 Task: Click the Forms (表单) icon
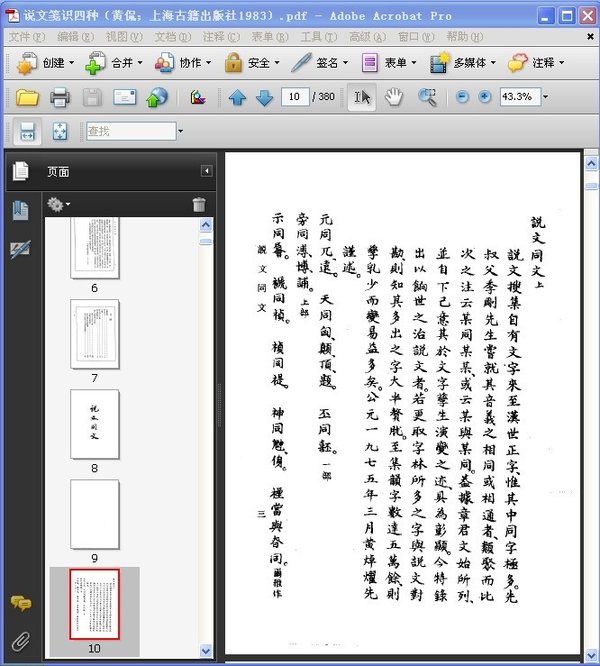370,63
